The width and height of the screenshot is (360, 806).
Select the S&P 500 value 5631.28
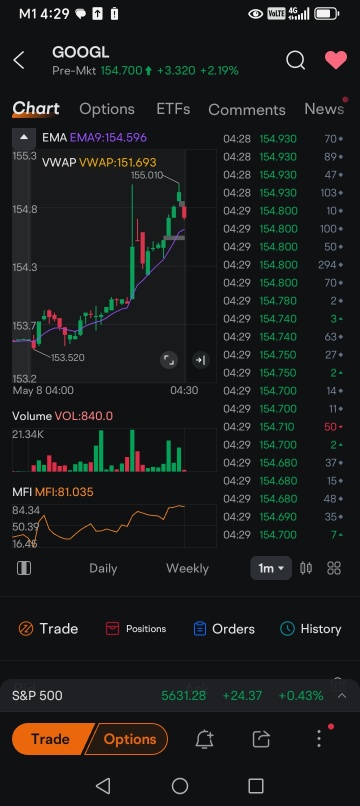[x=184, y=695]
